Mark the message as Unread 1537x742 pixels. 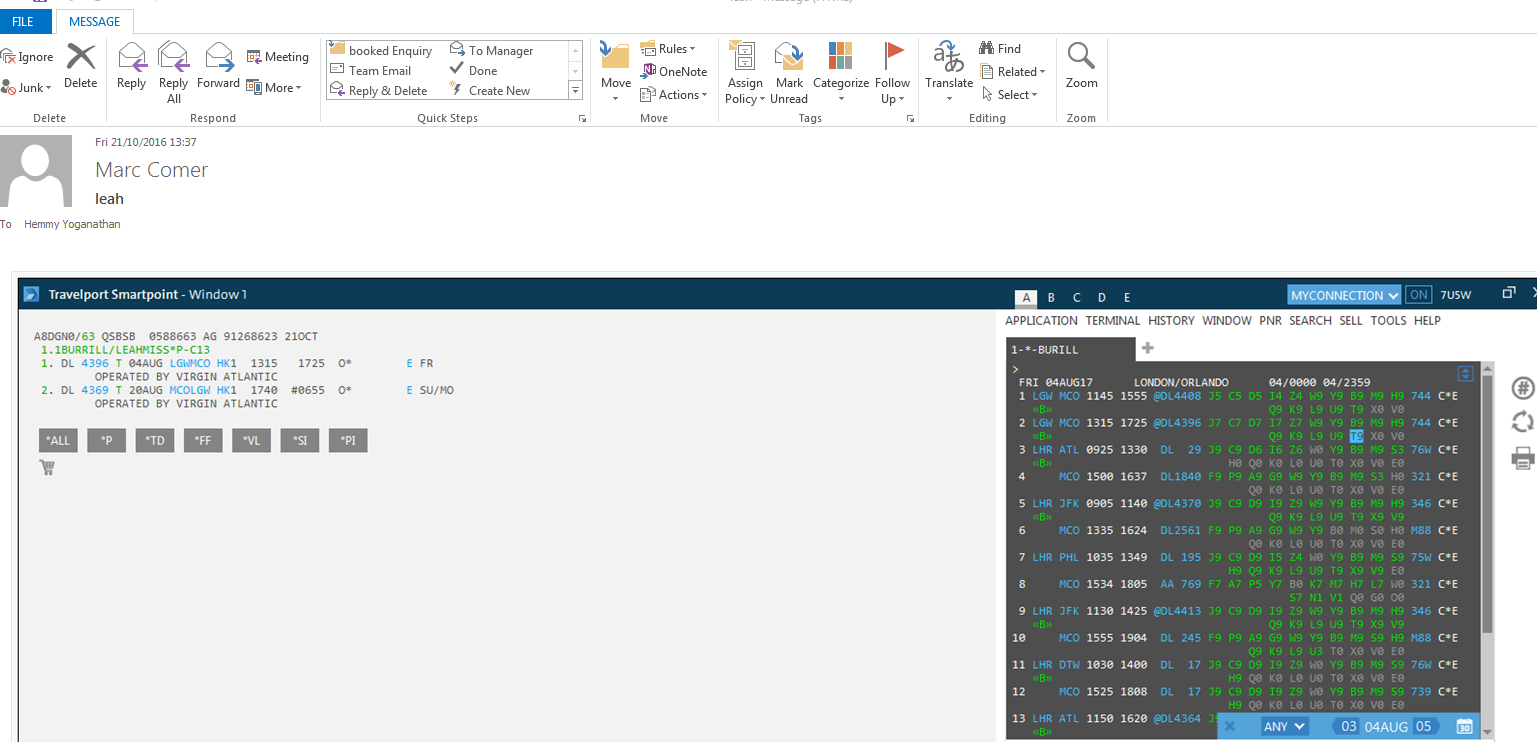(789, 72)
